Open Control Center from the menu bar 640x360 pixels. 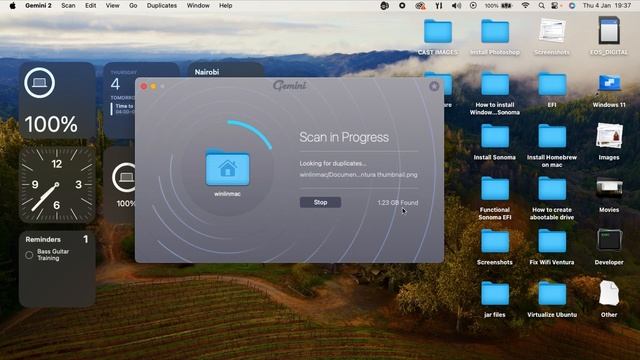[555, 5]
